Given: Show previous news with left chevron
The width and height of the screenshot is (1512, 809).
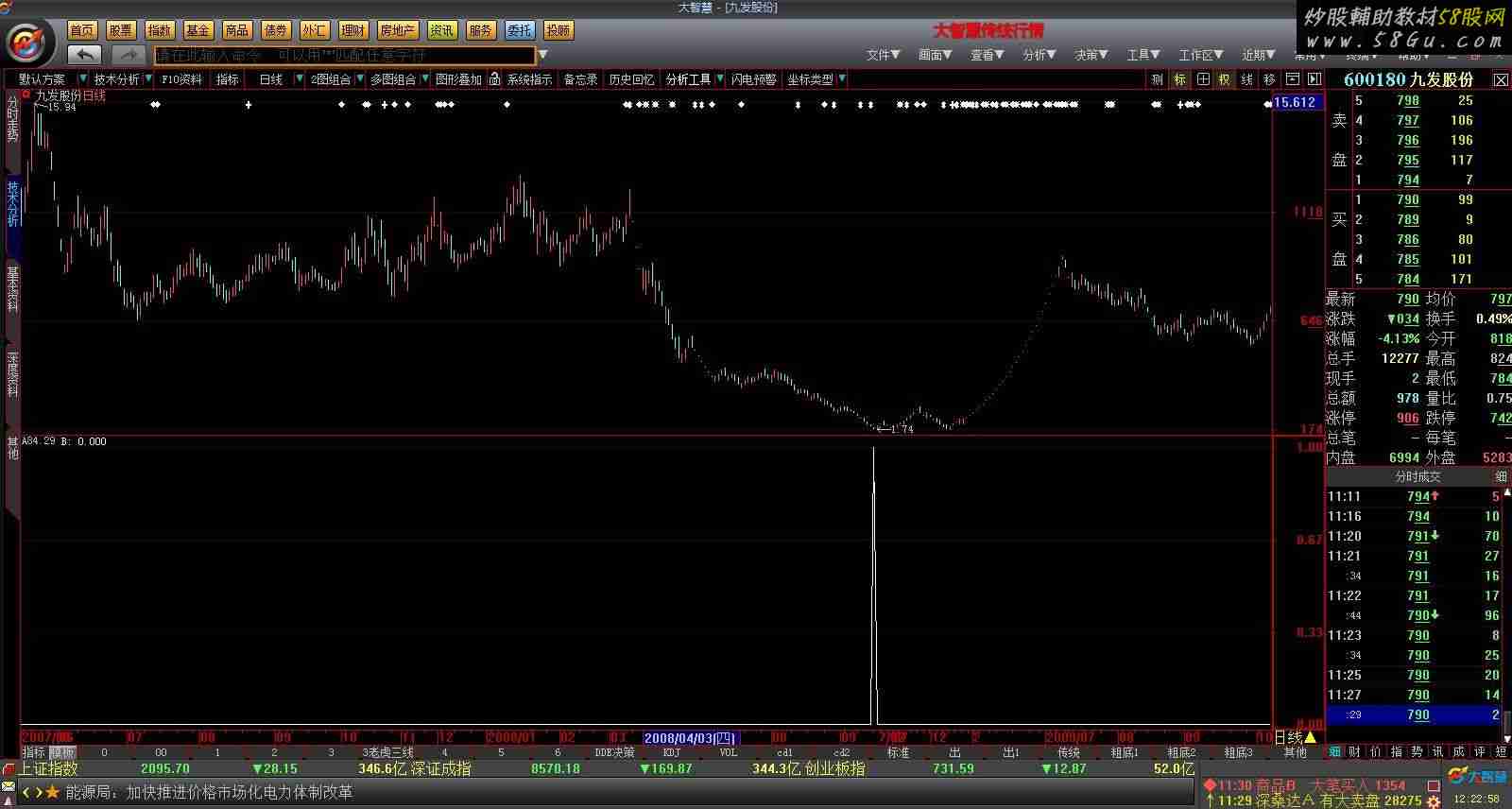Looking at the screenshot, I should (x=26, y=792).
